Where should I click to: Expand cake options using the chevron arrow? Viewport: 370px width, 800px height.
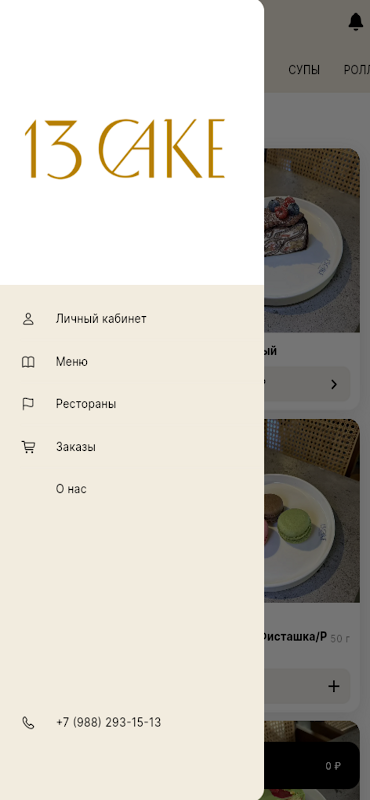(x=334, y=384)
